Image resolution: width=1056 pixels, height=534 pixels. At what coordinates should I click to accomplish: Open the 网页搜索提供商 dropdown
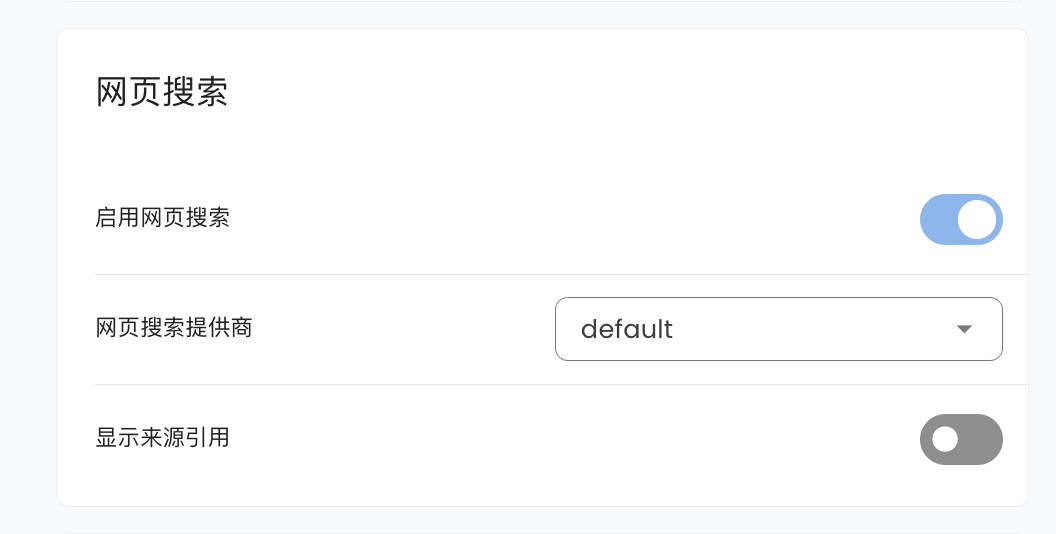click(778, 329)
